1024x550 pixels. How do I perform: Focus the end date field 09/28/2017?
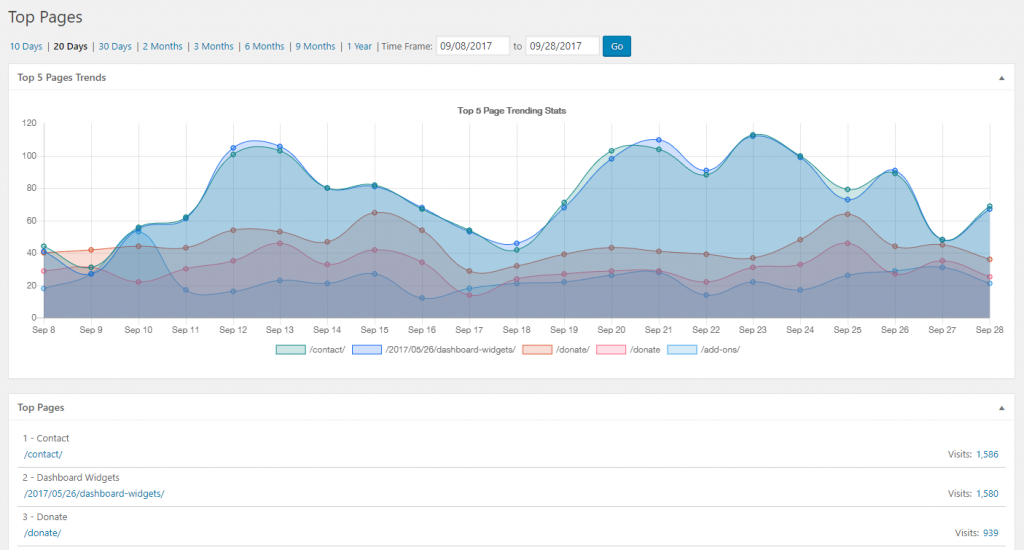coord(562,46)
